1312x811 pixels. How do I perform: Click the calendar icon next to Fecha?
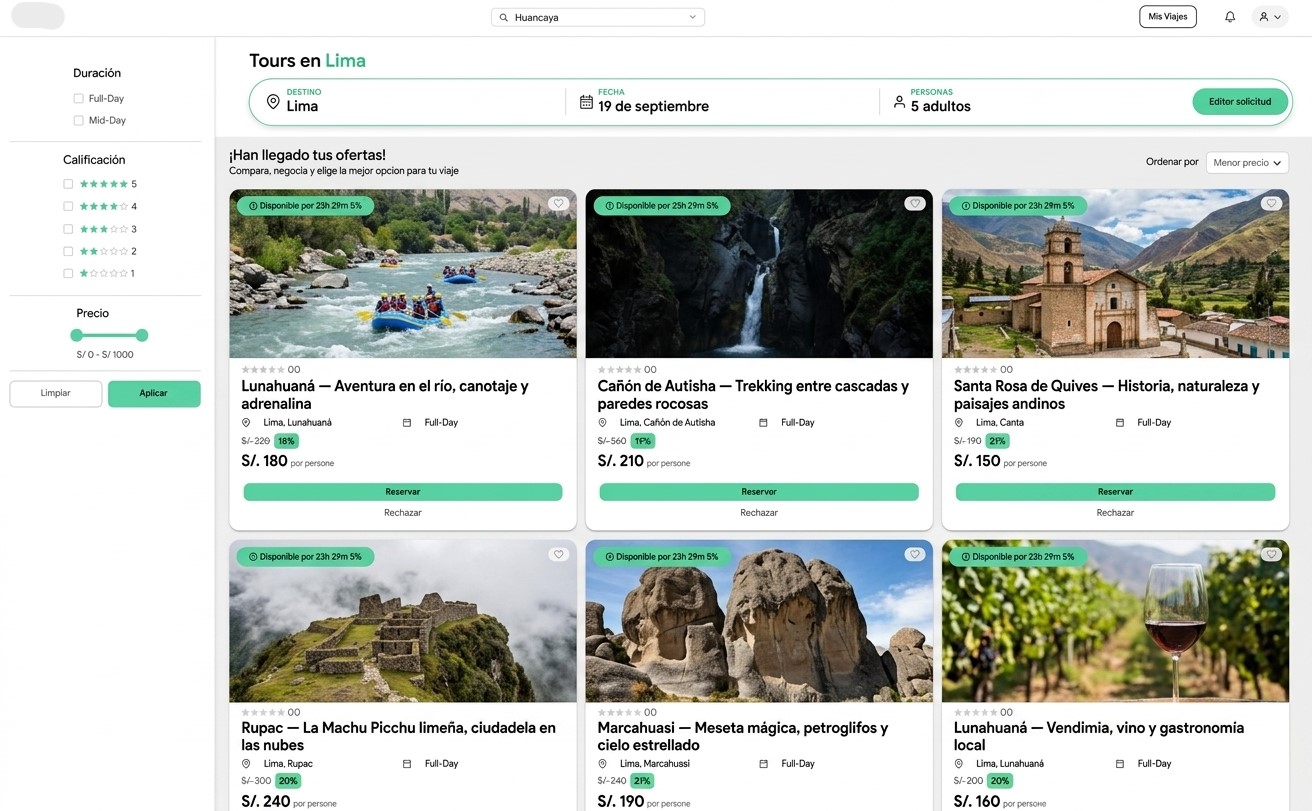point(586,101)
